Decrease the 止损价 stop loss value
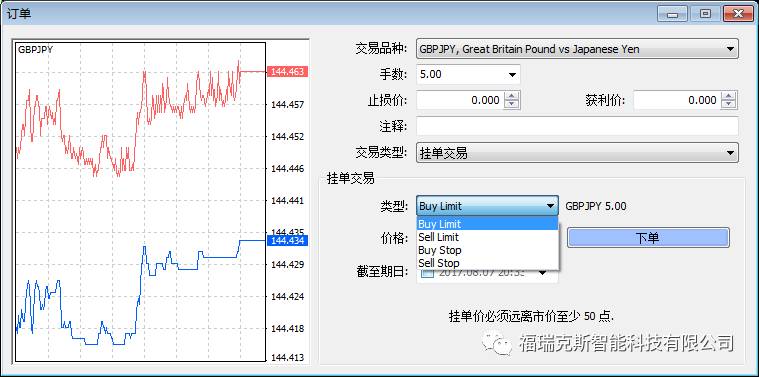 pos(512,105)
